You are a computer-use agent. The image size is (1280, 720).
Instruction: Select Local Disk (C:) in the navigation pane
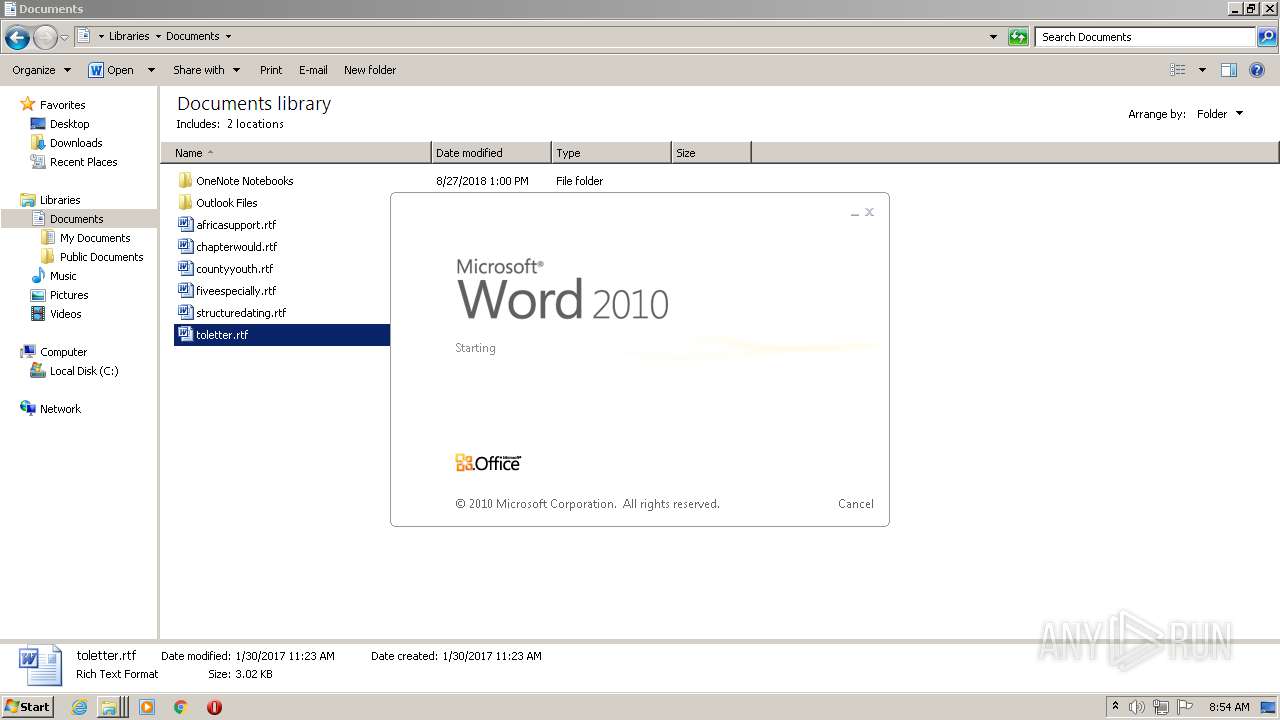tap(84, 371)
